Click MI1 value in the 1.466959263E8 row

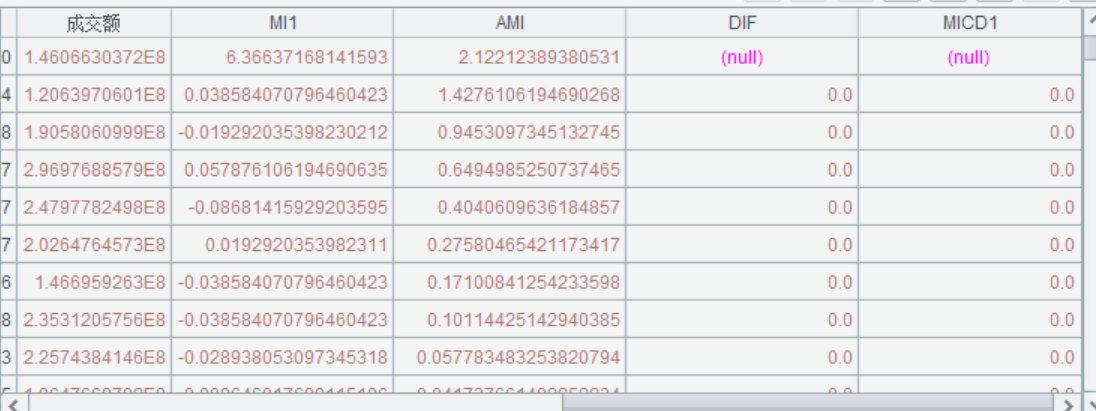point(282,283)
